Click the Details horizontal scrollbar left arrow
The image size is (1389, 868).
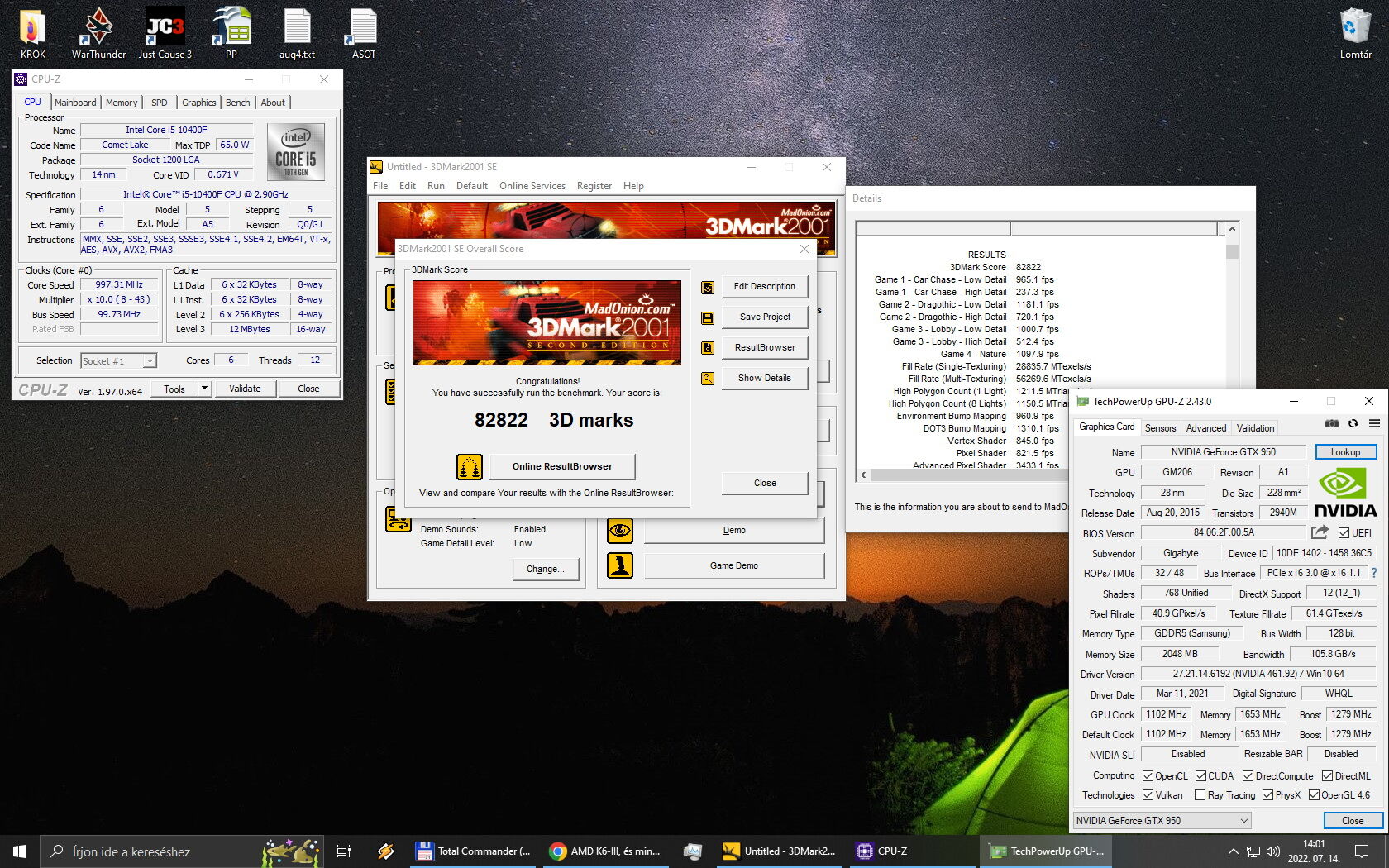click(863, 475)
